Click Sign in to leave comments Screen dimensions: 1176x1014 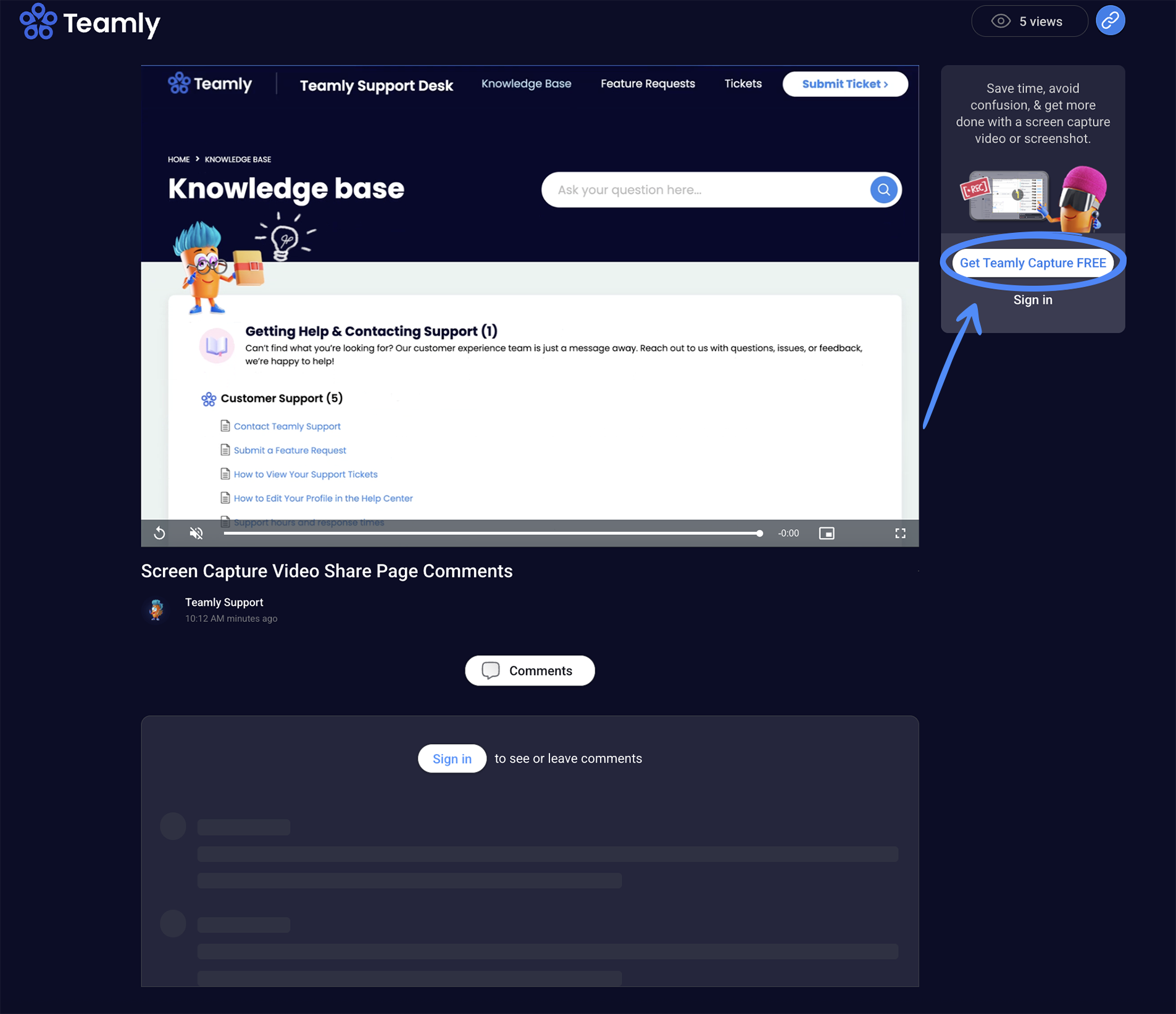point(452,758)
